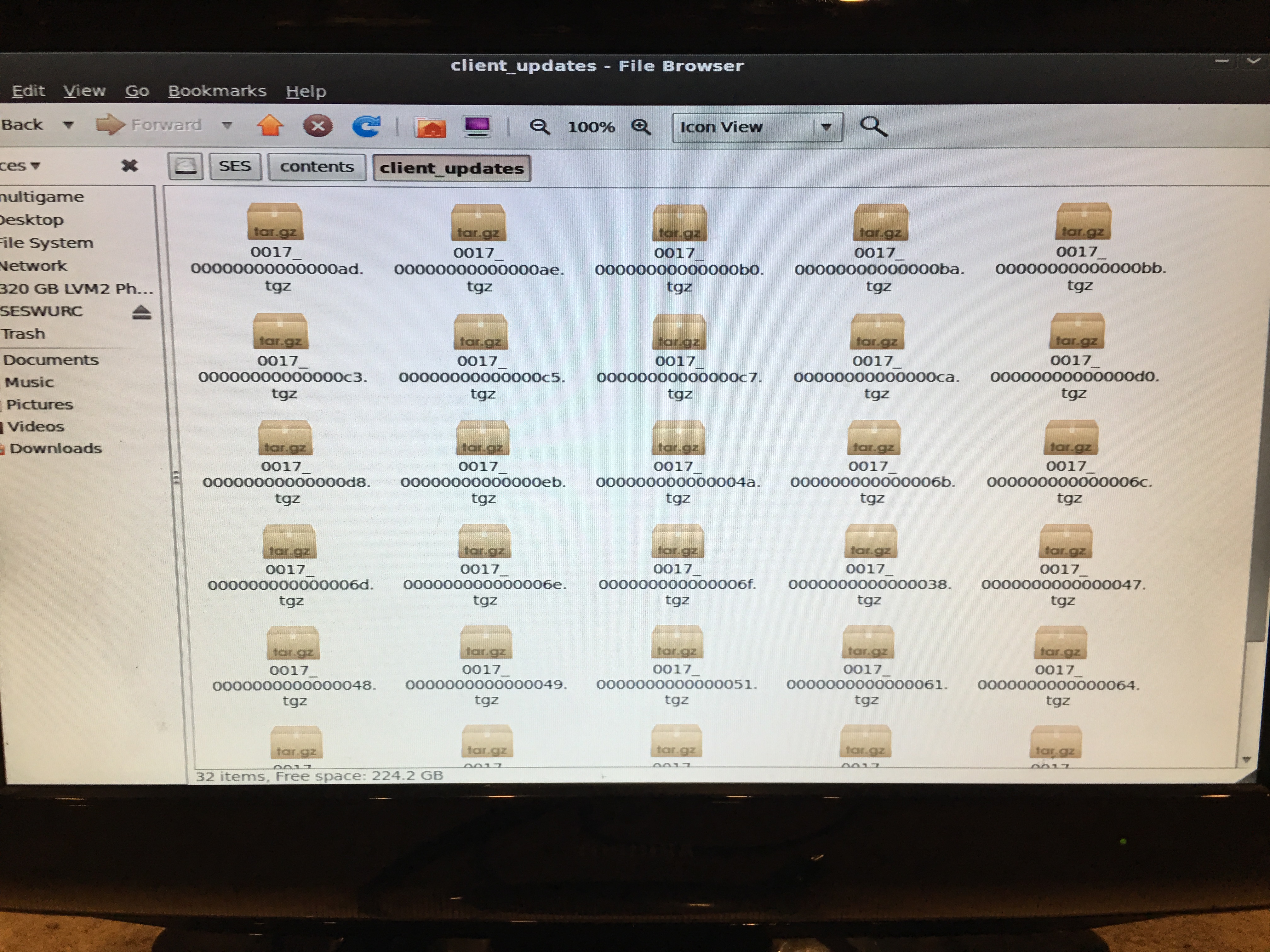This screenshot has width=1270, height=952.
Task: Select file 0017_00000000000000d8.tgz
Action: pyautogui.click(x=287, y=462)
